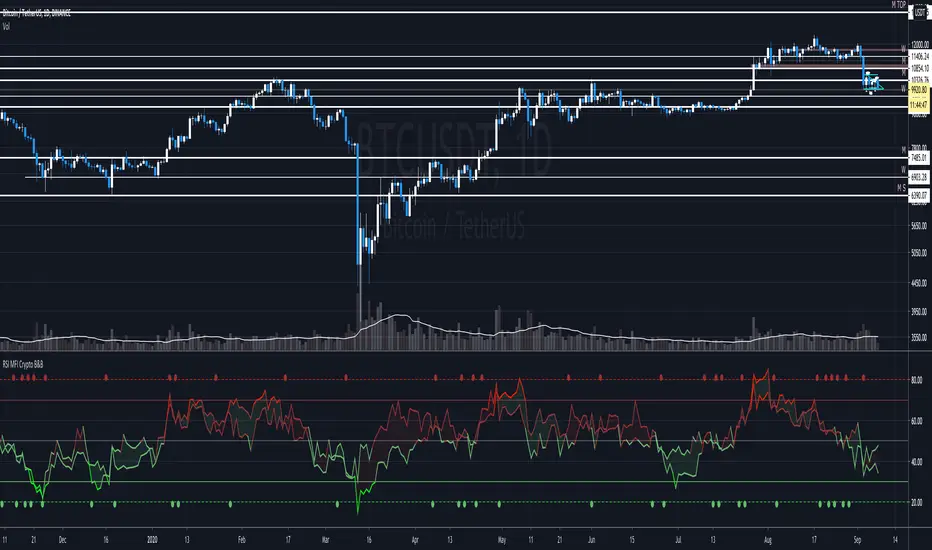This screenshot has height=550, width=932.
Task: Select the M TOP level label
Action: click(x=898, y=5)
